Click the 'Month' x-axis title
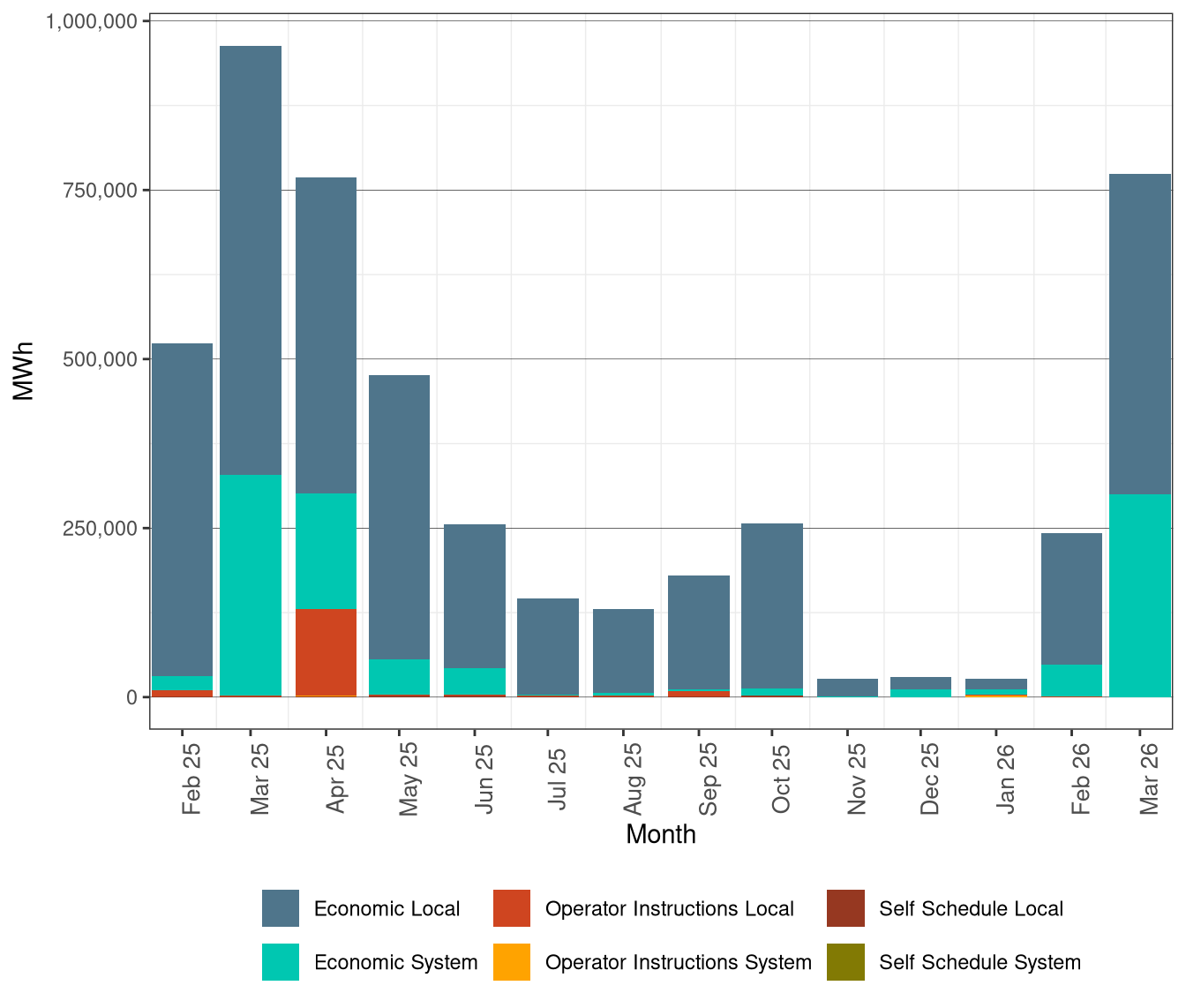This screenshot has height=1008, width=1186. (661, 834)
